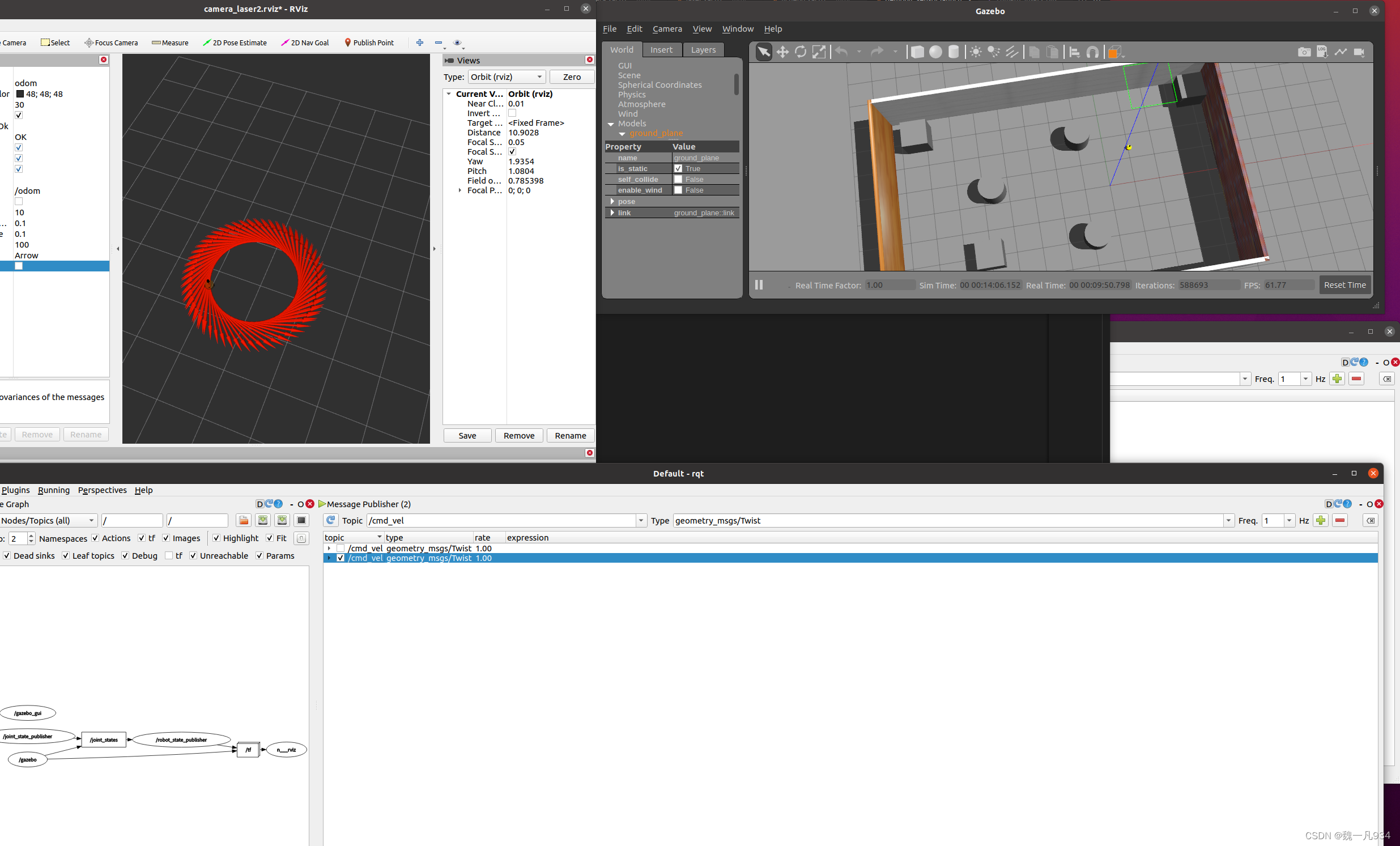
Task: Click Zero button in RViz Views
Action: tap(572, 76)
